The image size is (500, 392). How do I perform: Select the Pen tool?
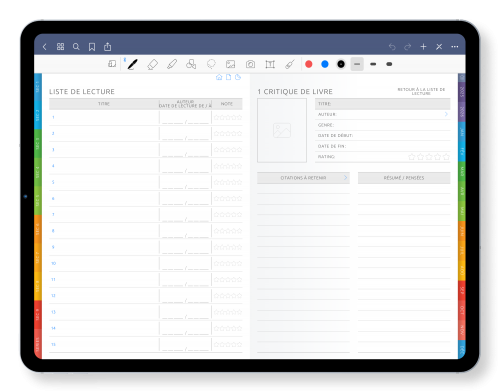point(132,64)
